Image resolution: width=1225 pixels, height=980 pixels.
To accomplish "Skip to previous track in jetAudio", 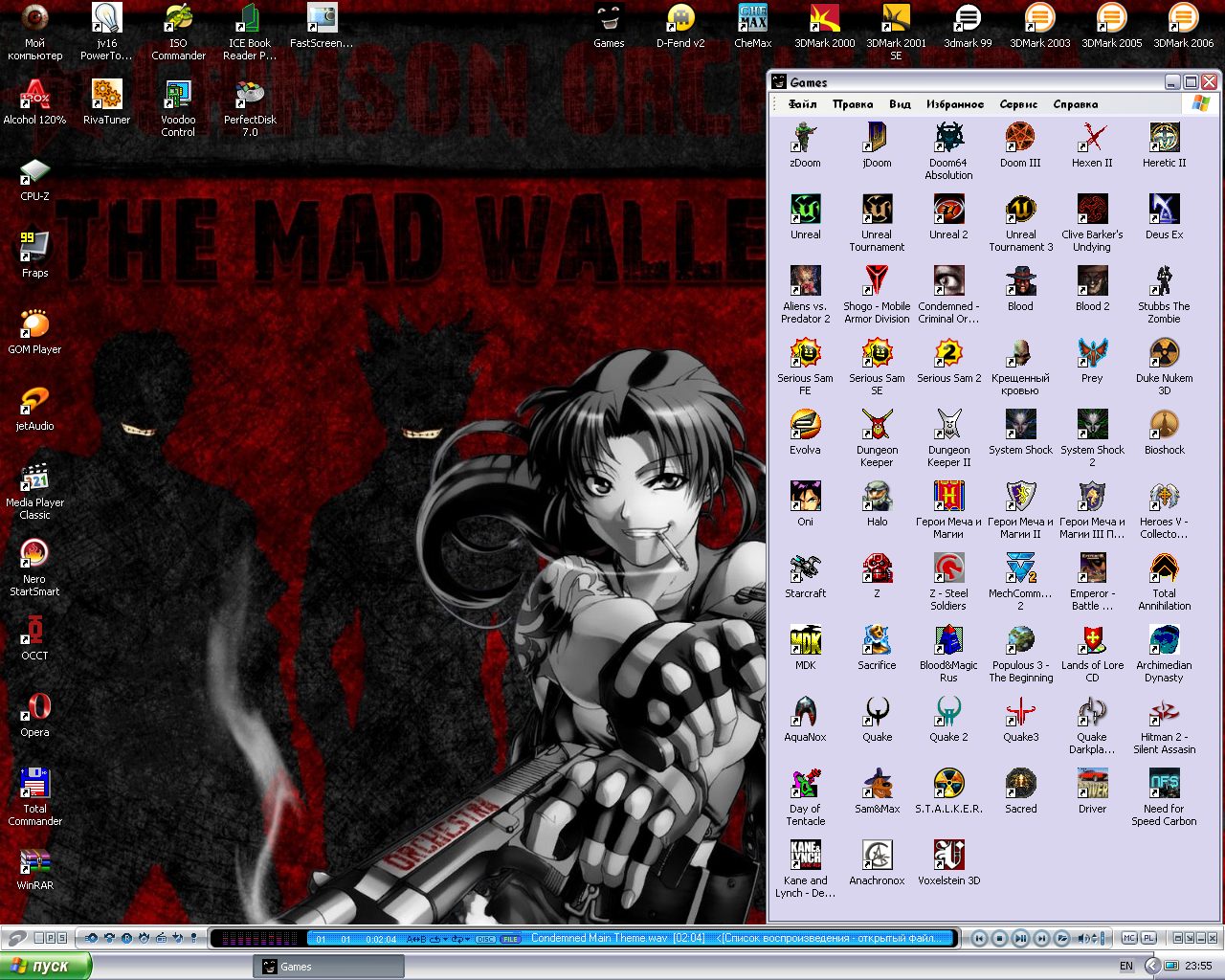I will point(978,939).
